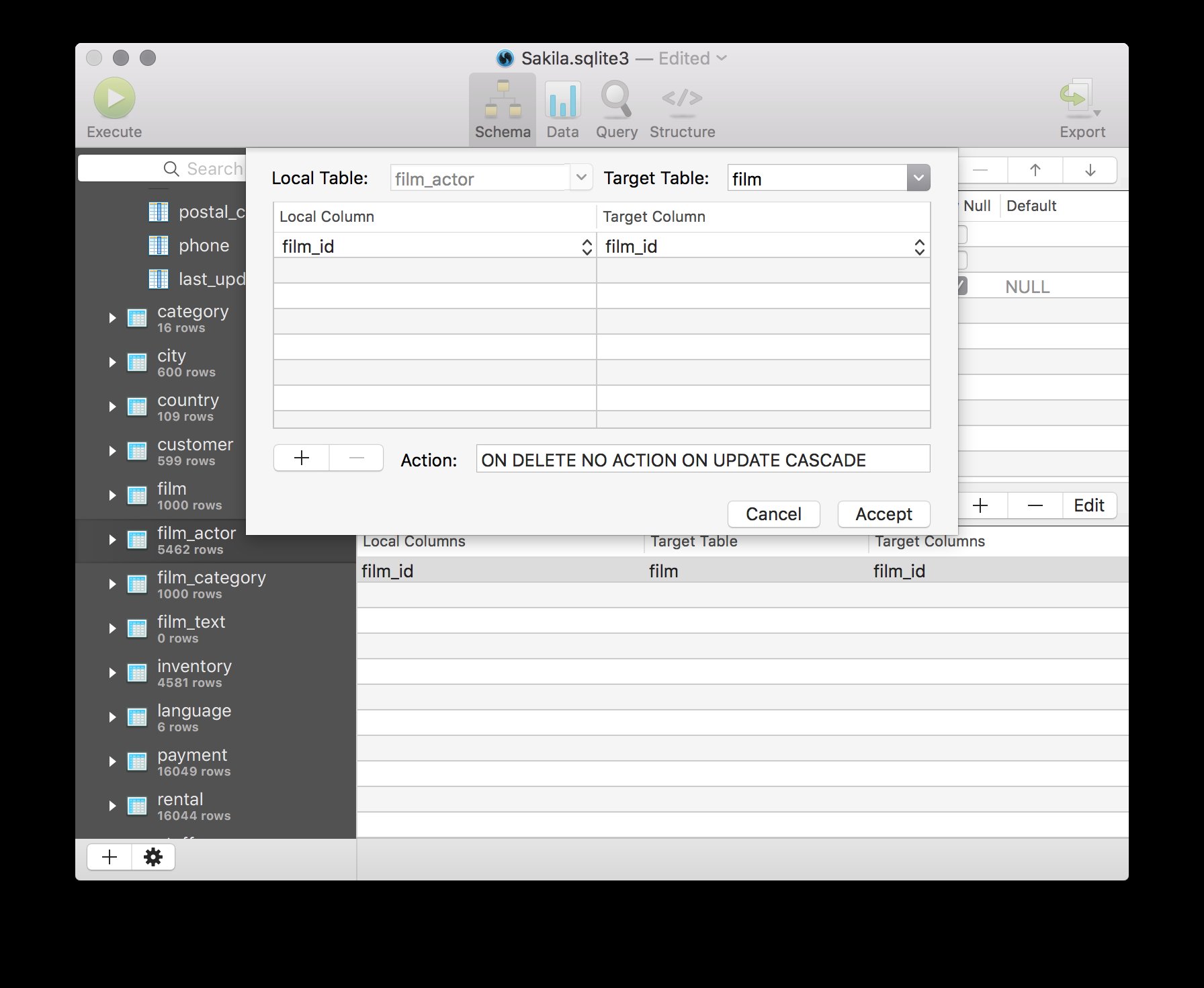Select the postal_c column icon
The image size is (1204, 988).
pyautogui.click(x=159, y=212)
